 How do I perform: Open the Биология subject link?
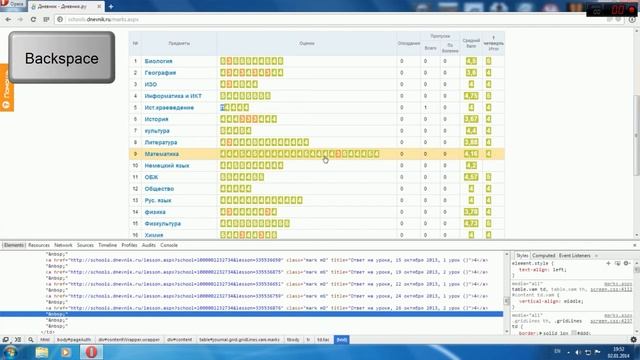tap(158, 61)
